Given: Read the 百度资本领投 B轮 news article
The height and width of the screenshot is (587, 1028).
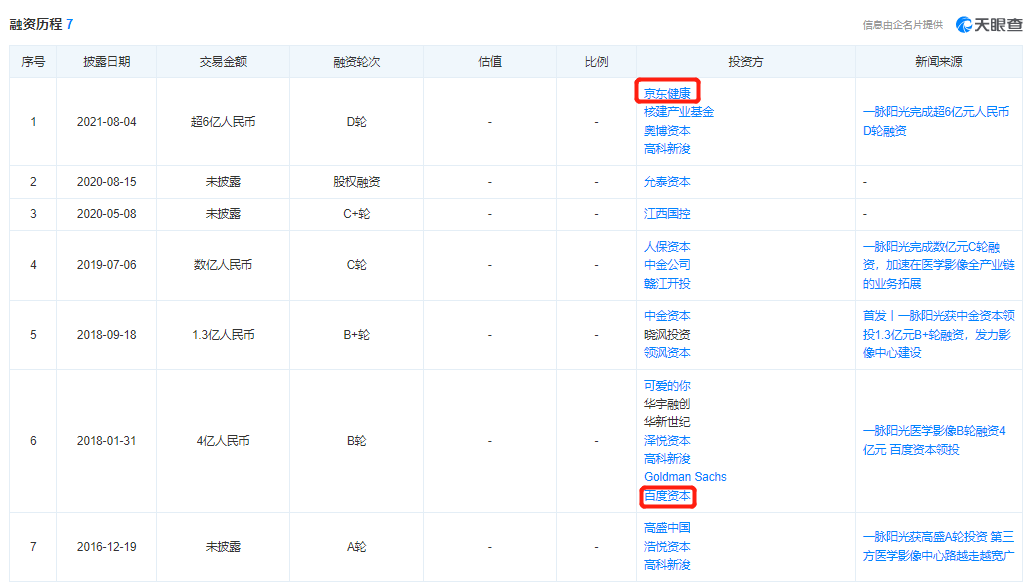Looking at the screenshot, I should tap(935, 440).
